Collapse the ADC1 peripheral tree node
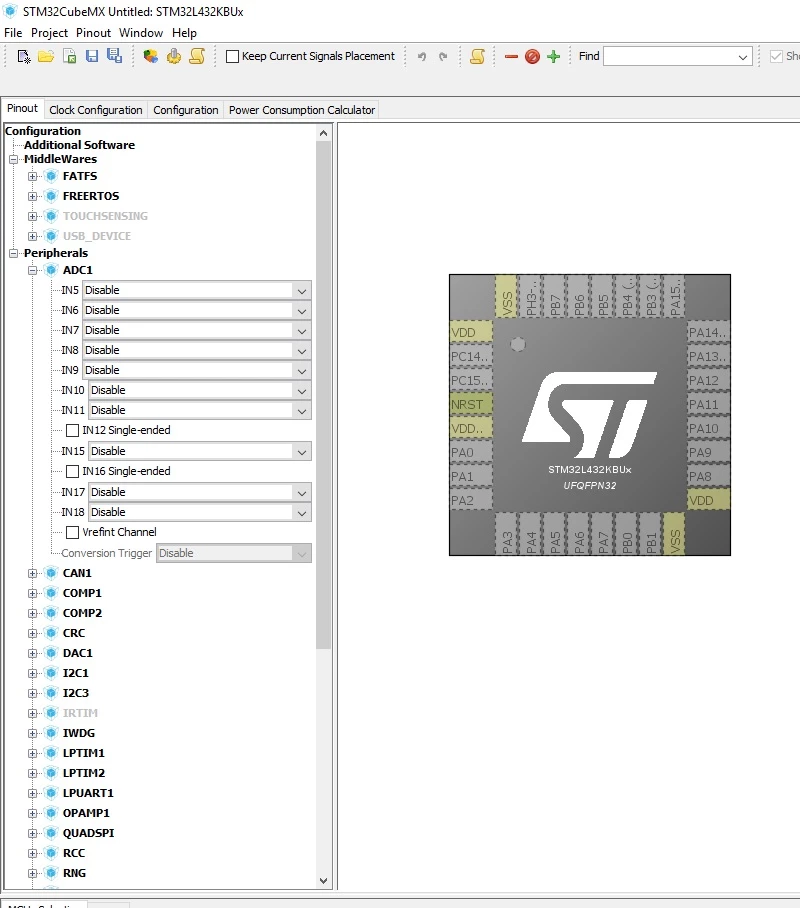Image resolution: width=800 pixels, height=908 pixels. 32,270
